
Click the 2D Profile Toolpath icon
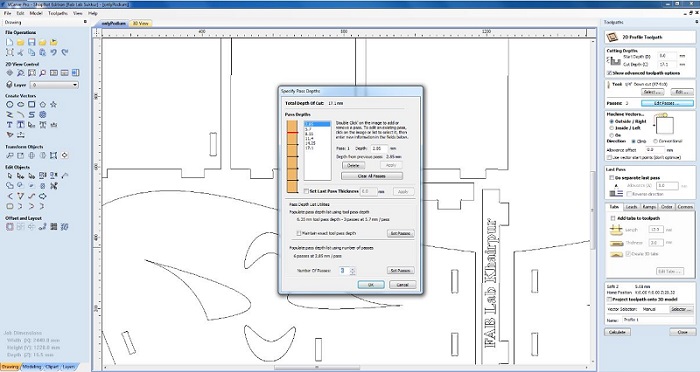tap(612, 37)
